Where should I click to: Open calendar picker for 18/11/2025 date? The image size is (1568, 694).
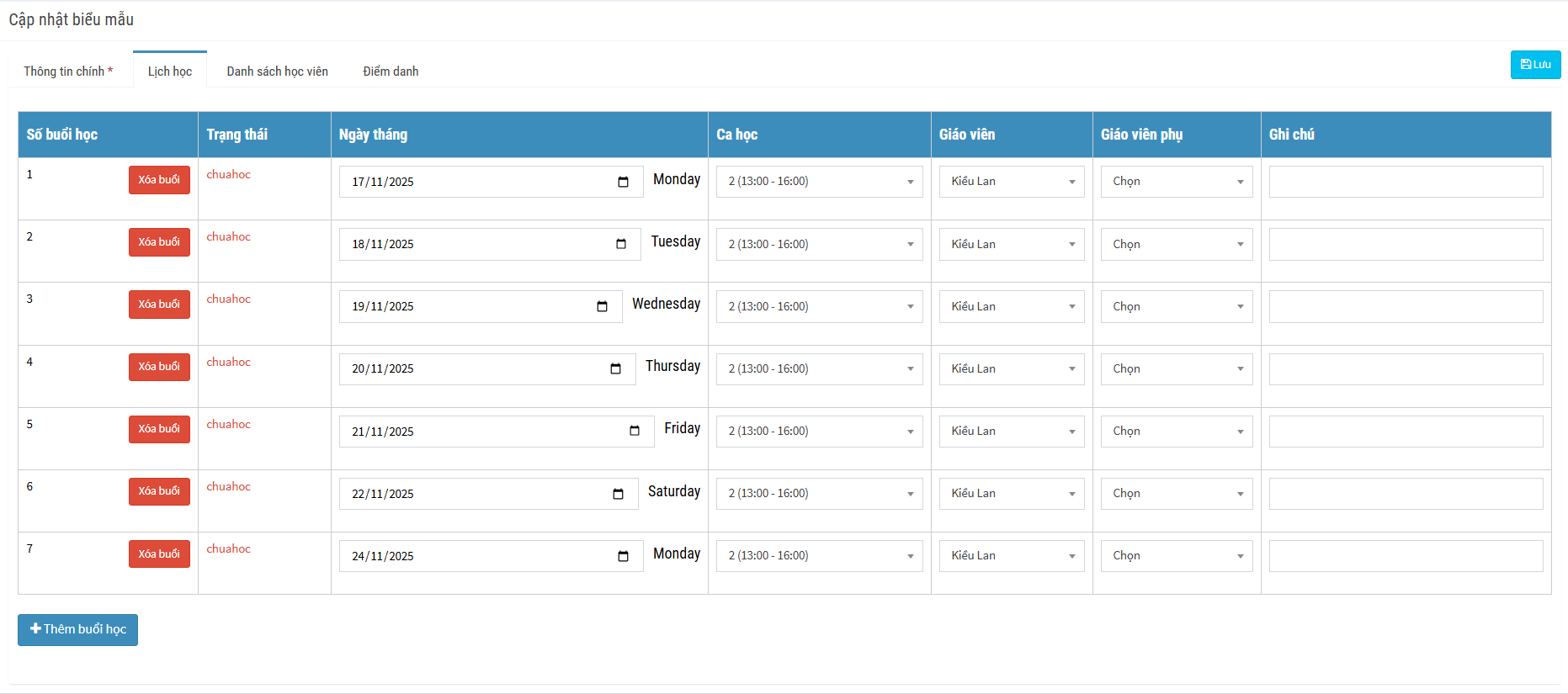[x=621, y=244]
